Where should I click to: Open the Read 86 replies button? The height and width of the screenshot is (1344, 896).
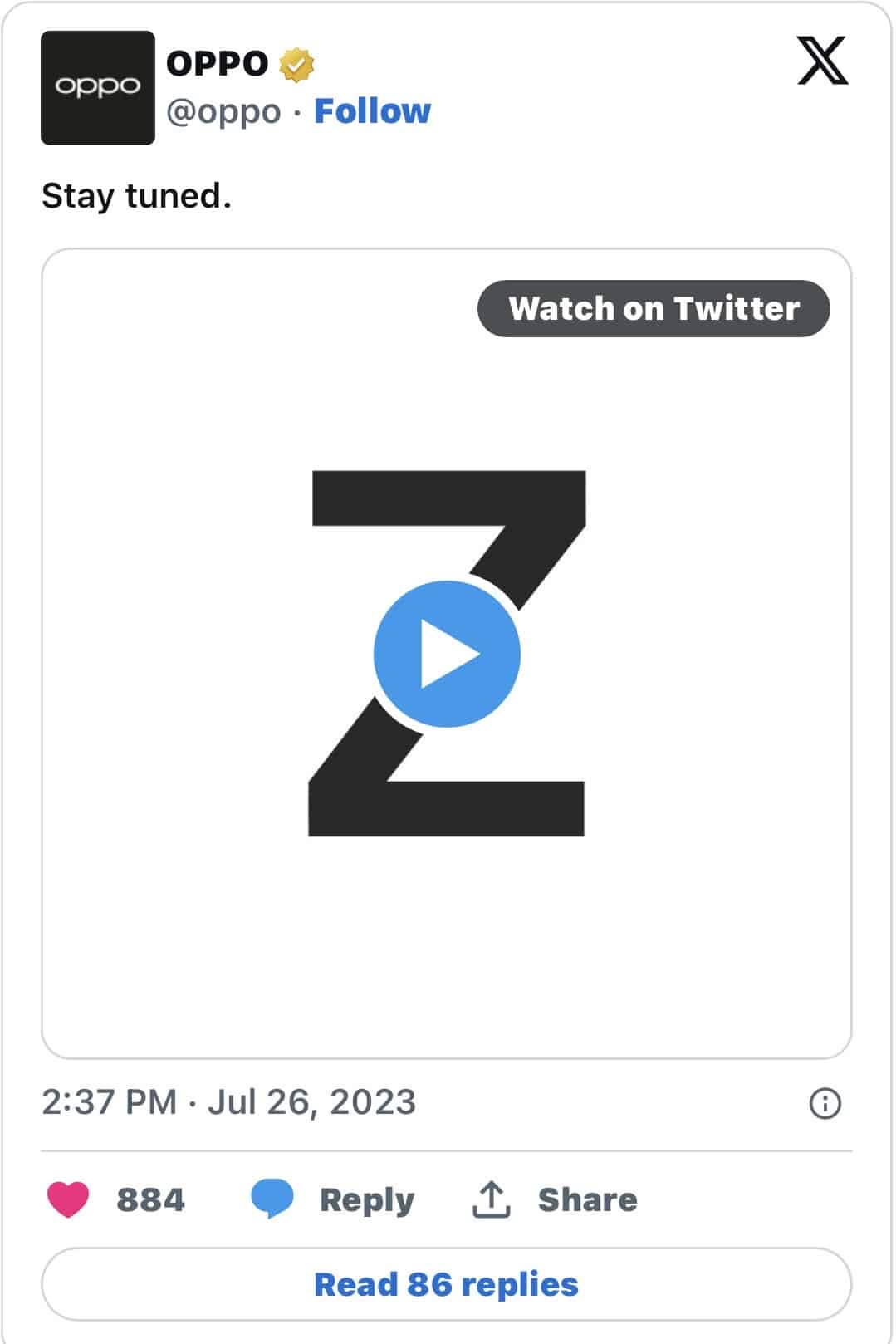coord(447,1284)
